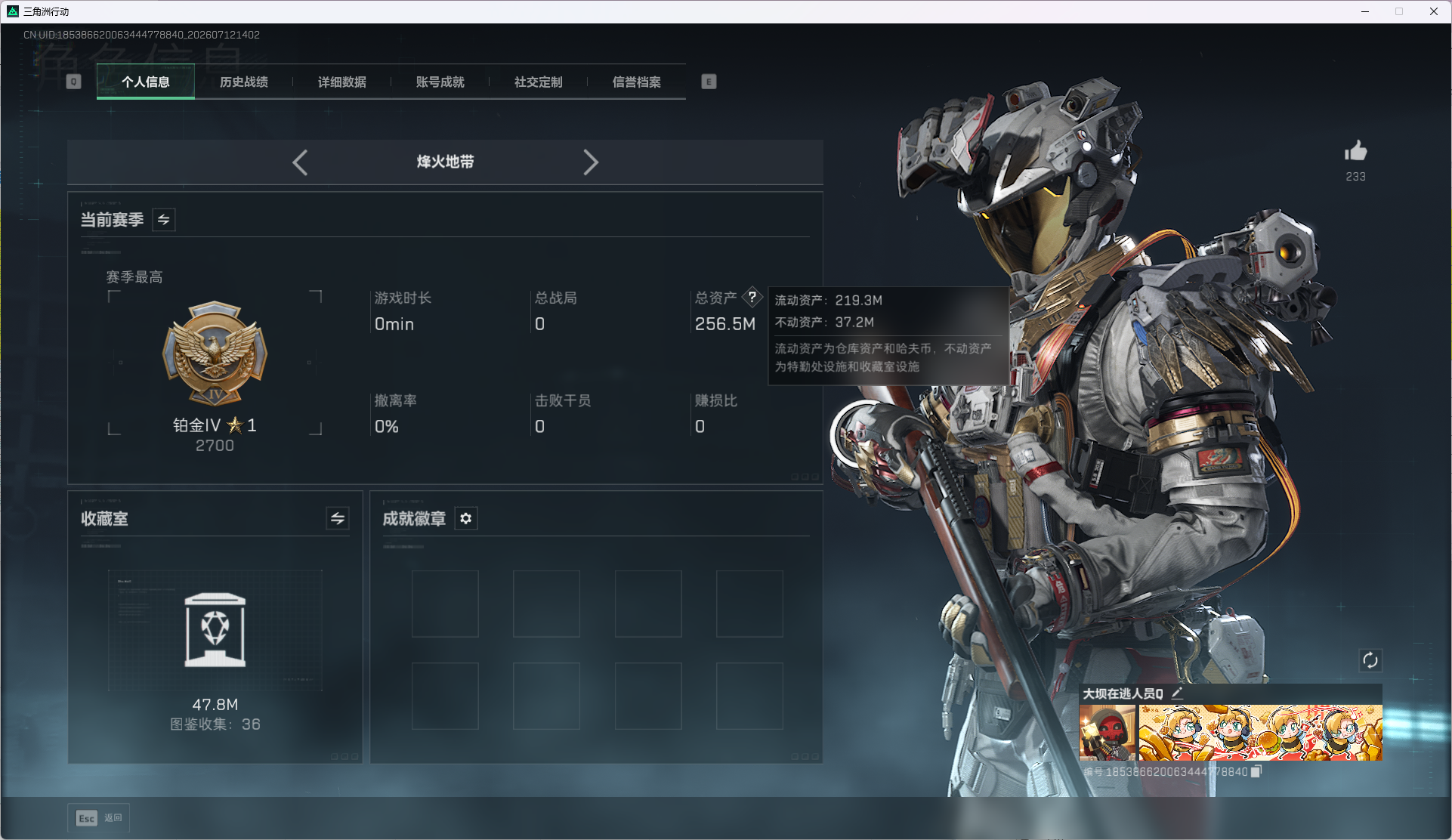Click the E key next-tab button

pos(709,82)
